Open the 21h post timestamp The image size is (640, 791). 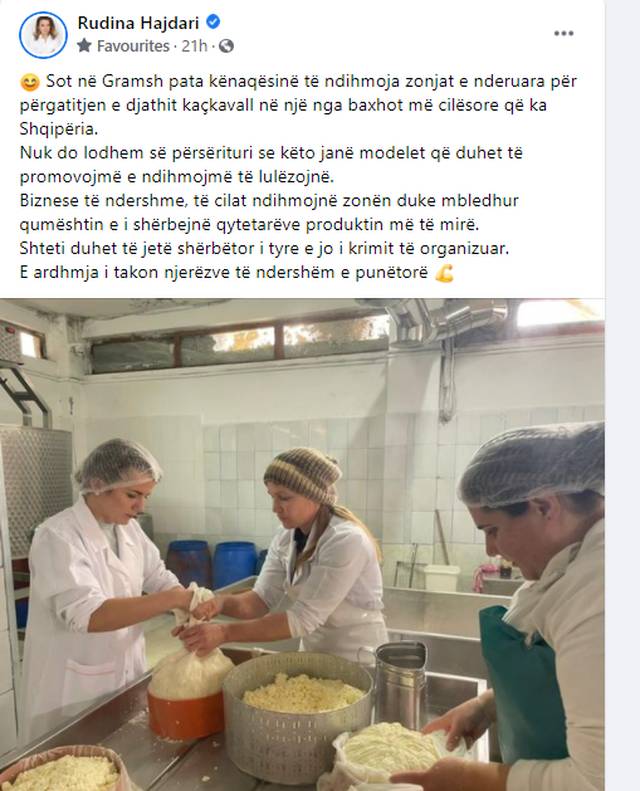(x=194, y=46)
